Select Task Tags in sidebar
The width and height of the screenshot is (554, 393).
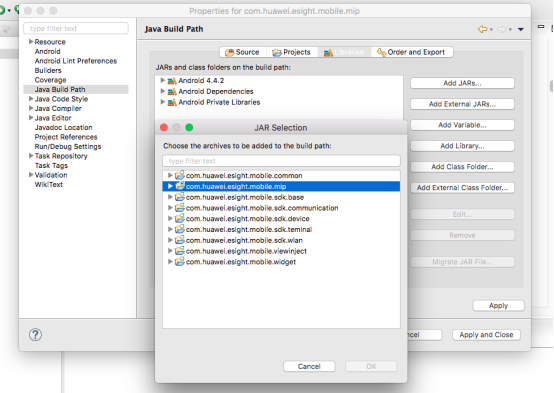pos(51,165)
